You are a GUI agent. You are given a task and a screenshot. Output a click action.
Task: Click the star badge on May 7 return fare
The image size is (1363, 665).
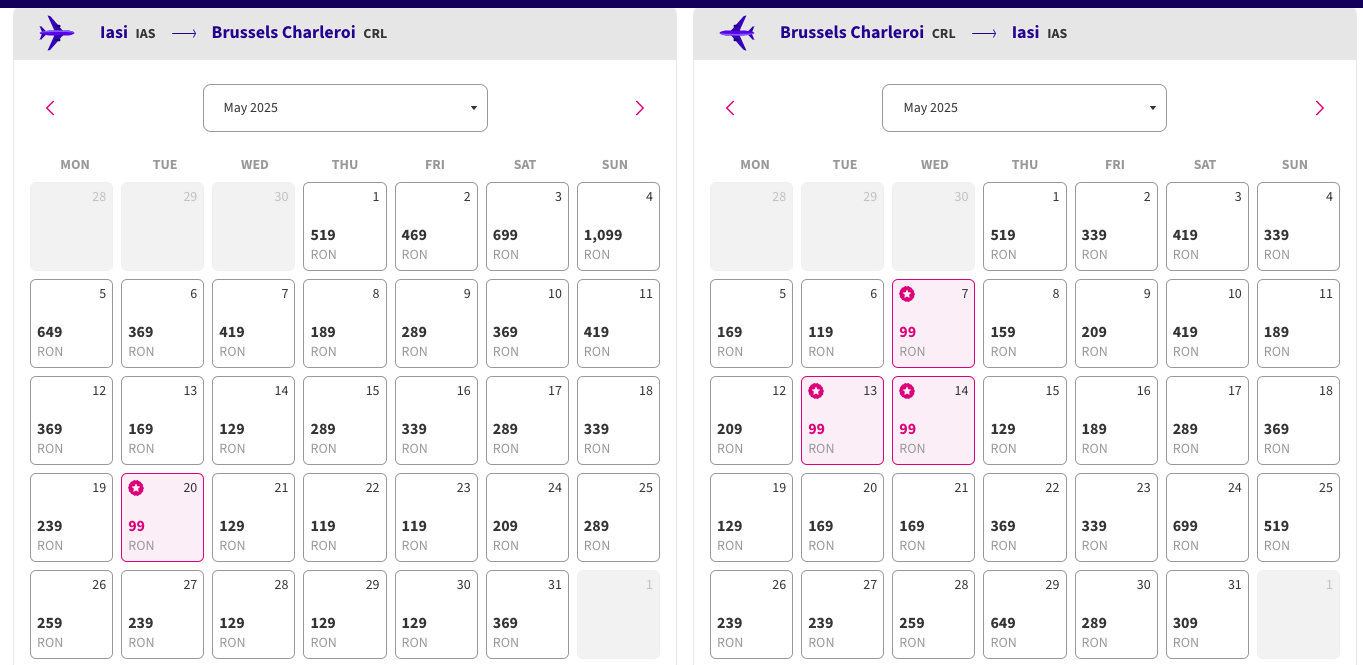(907, 294)
